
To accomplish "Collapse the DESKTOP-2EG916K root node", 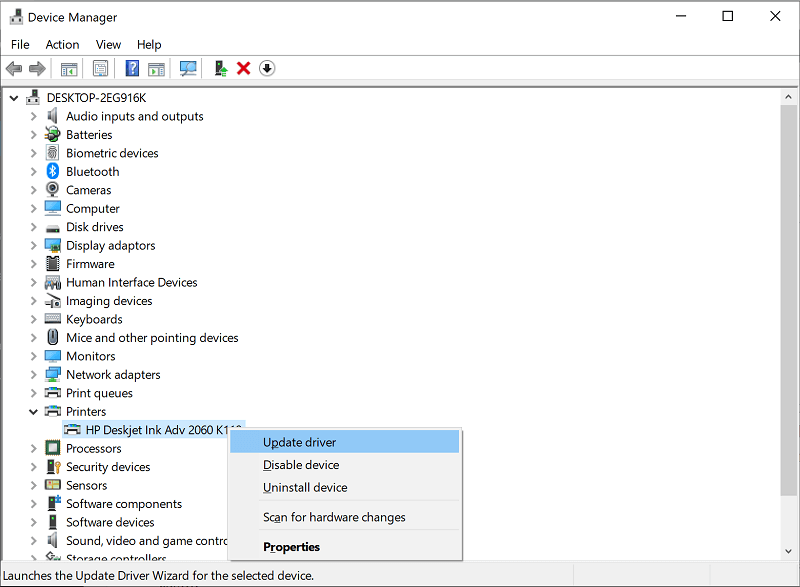I will [14, 98].
